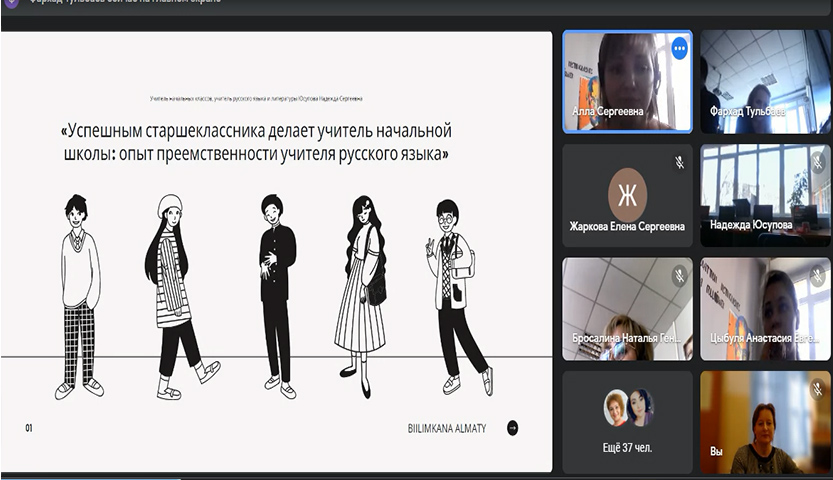Select your own 'Вы' video tile

click(765, 422)
